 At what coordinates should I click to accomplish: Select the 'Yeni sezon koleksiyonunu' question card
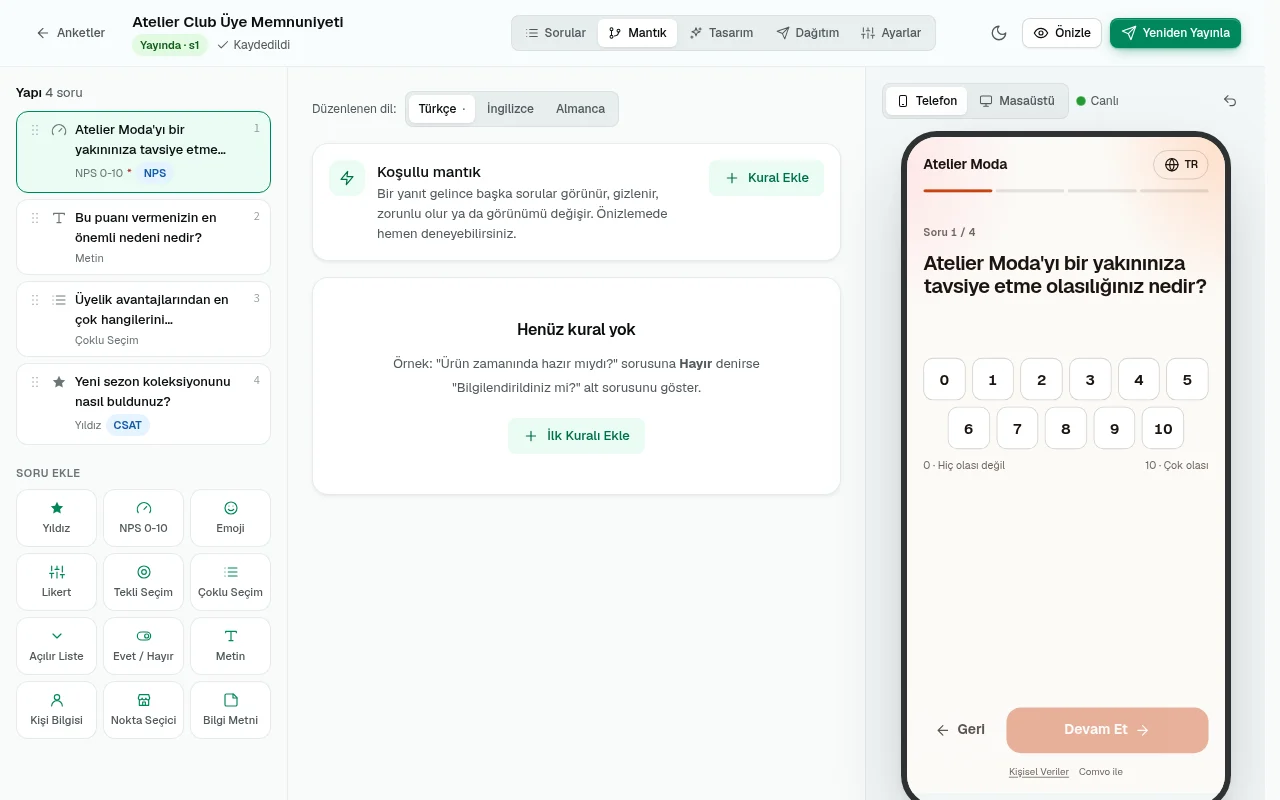[143, 404]
